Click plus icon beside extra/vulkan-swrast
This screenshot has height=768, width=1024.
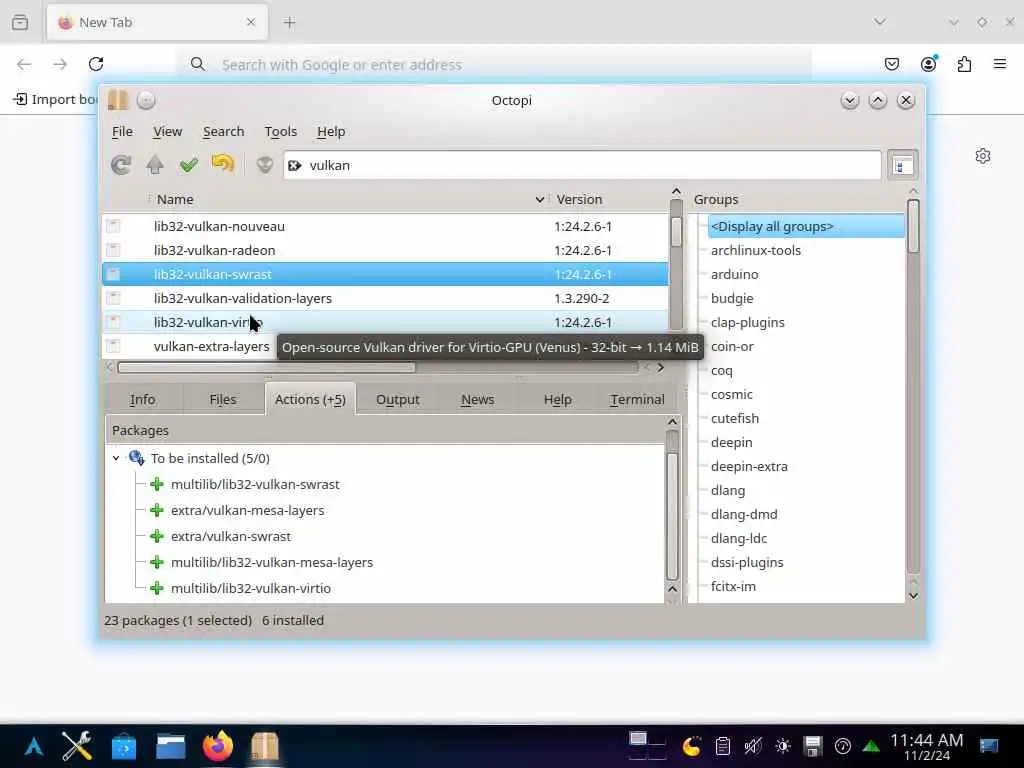pyautogui.click(x=157, y=536)
